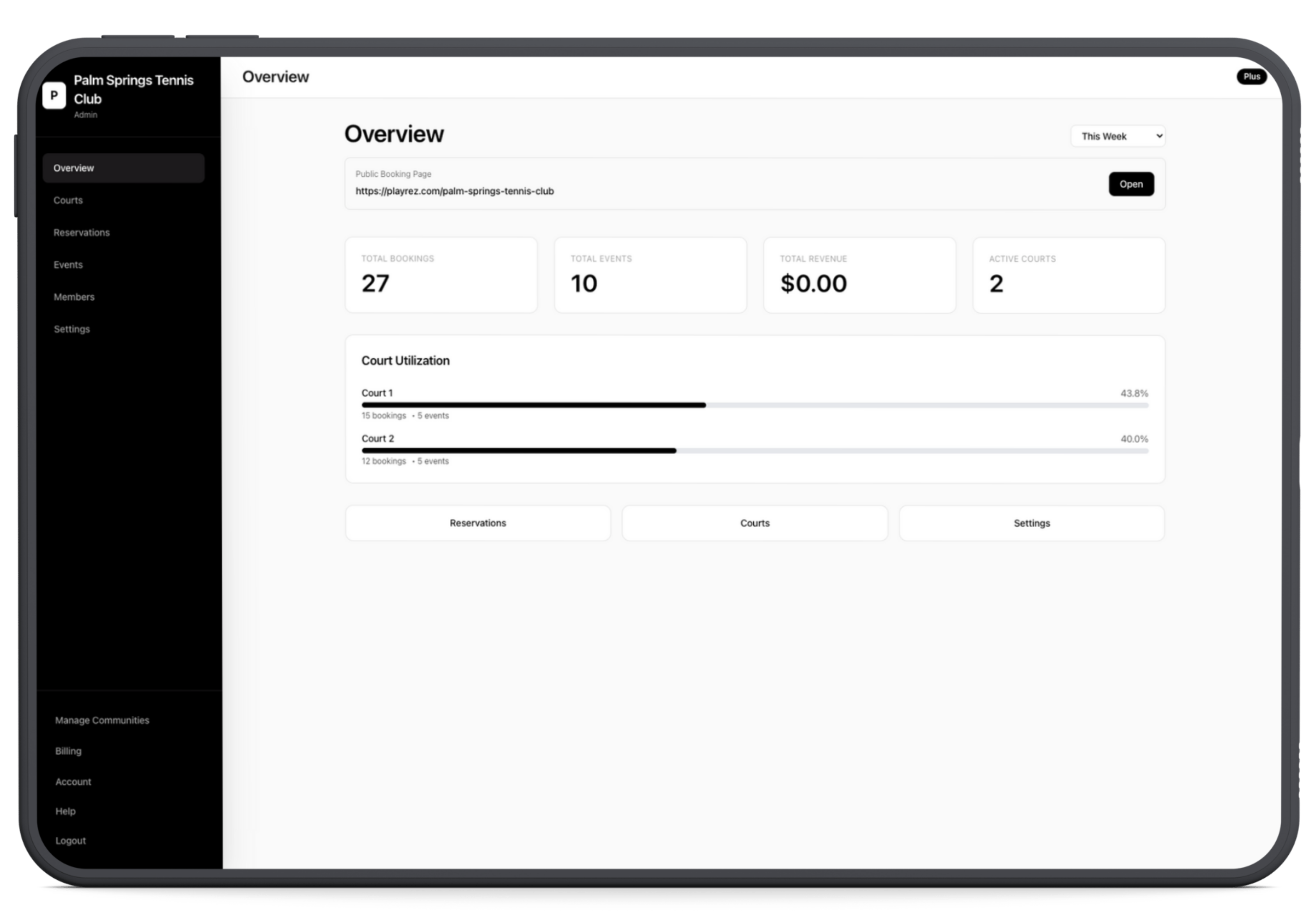Click Logout at the bottom of sidebar
This screenshot has height=914, width=1316.
71,840
